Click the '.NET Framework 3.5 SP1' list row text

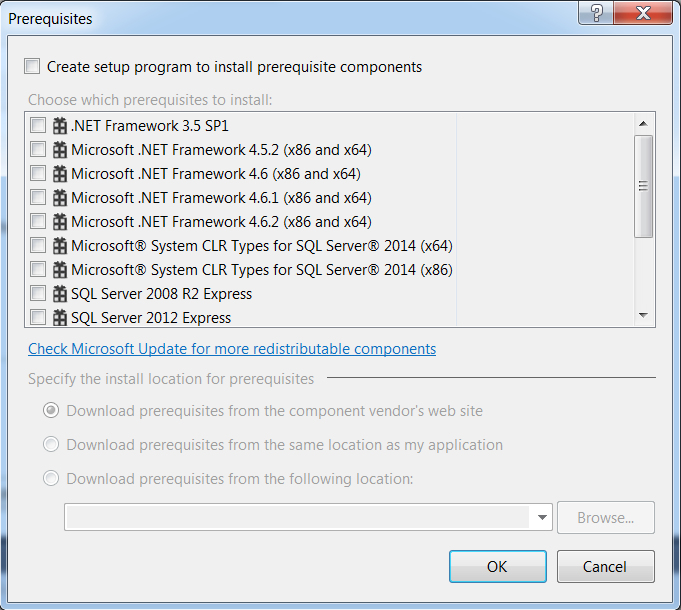(x=149, y=126)
